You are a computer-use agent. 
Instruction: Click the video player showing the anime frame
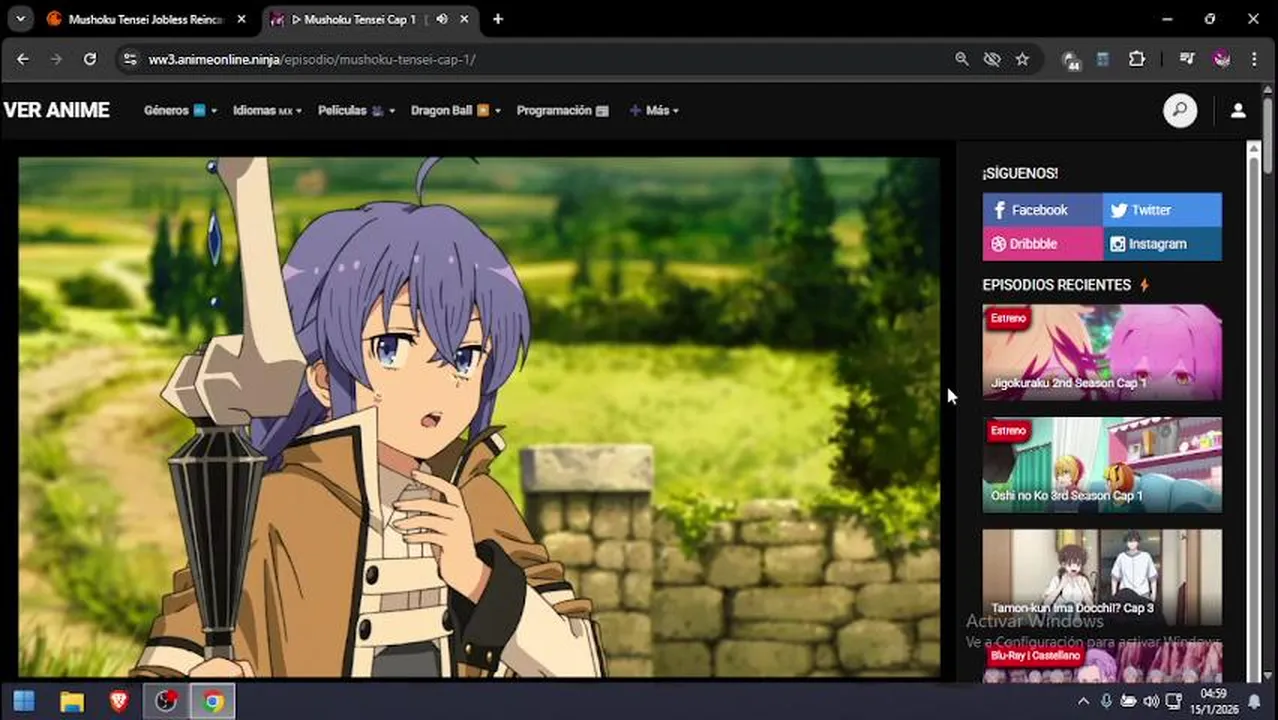pyautogui.click(x=479, y=417)
